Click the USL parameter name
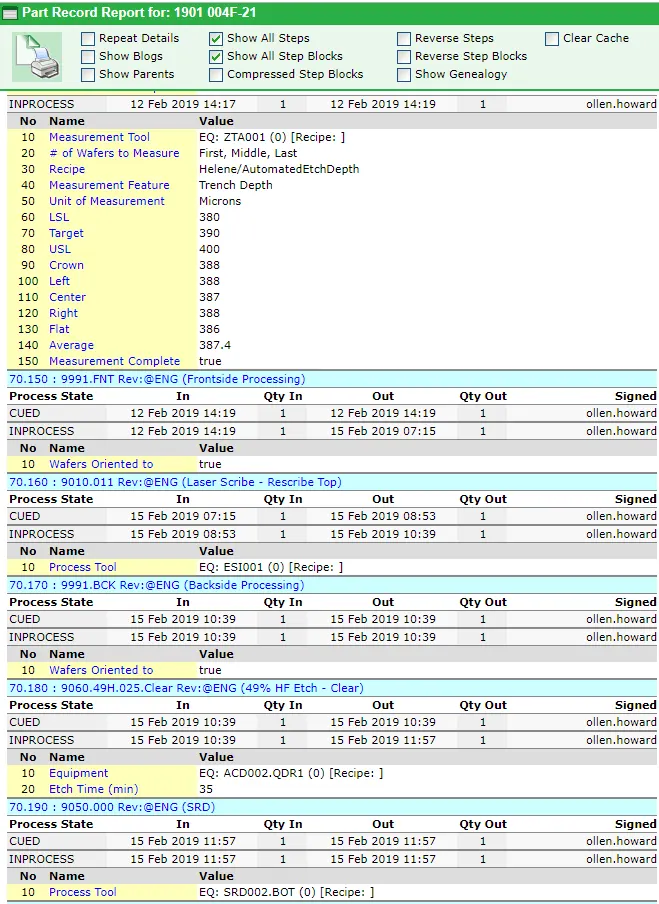Image resolution: width=659 pixels, height=904 pixels. tap(60, 249)
